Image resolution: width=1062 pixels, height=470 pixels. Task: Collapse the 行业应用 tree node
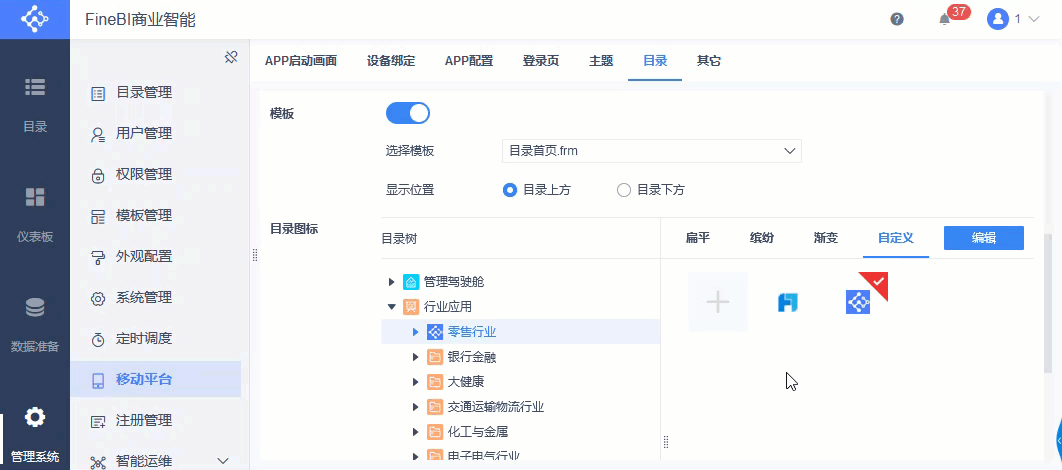[391, 307]
